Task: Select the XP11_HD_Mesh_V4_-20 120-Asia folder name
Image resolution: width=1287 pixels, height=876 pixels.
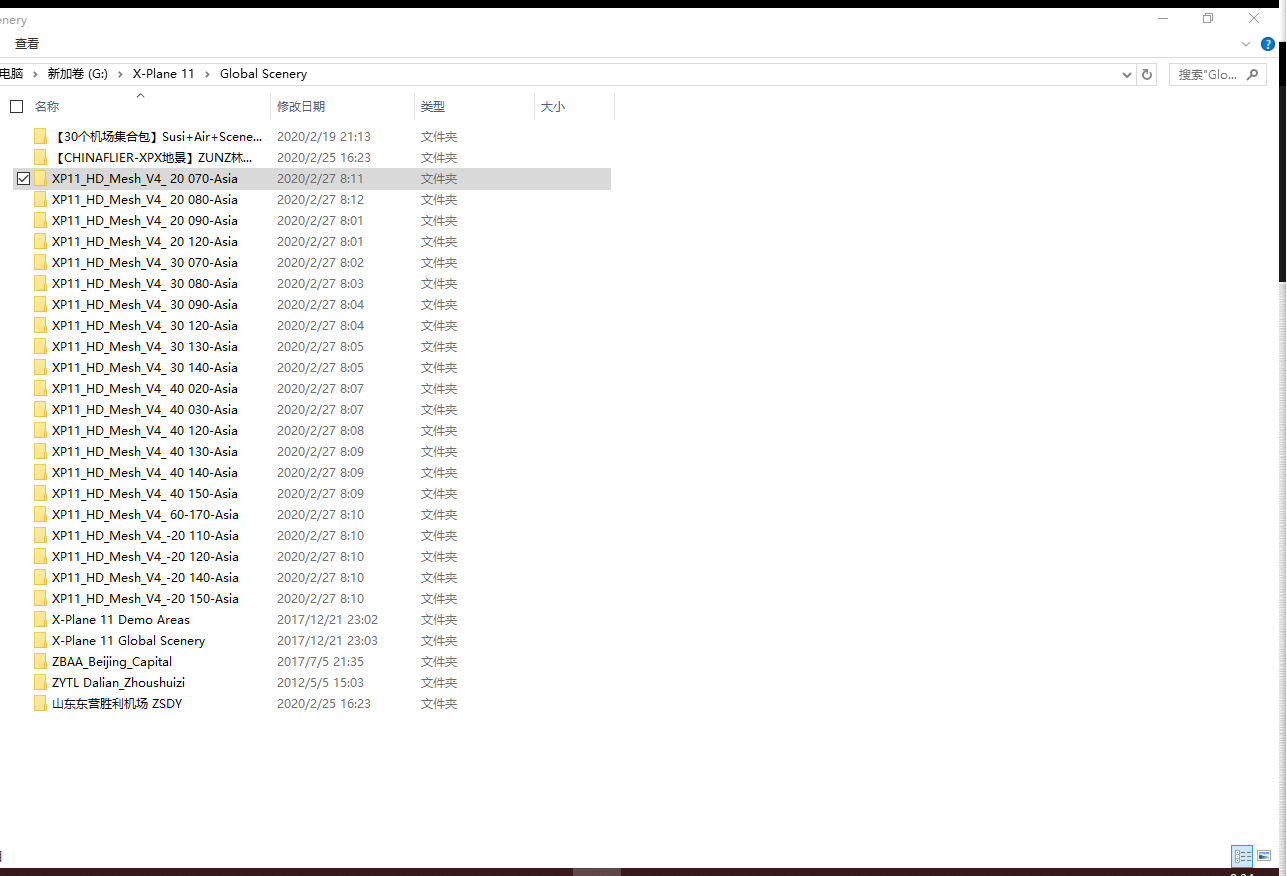Action: (x=145, y=556)
